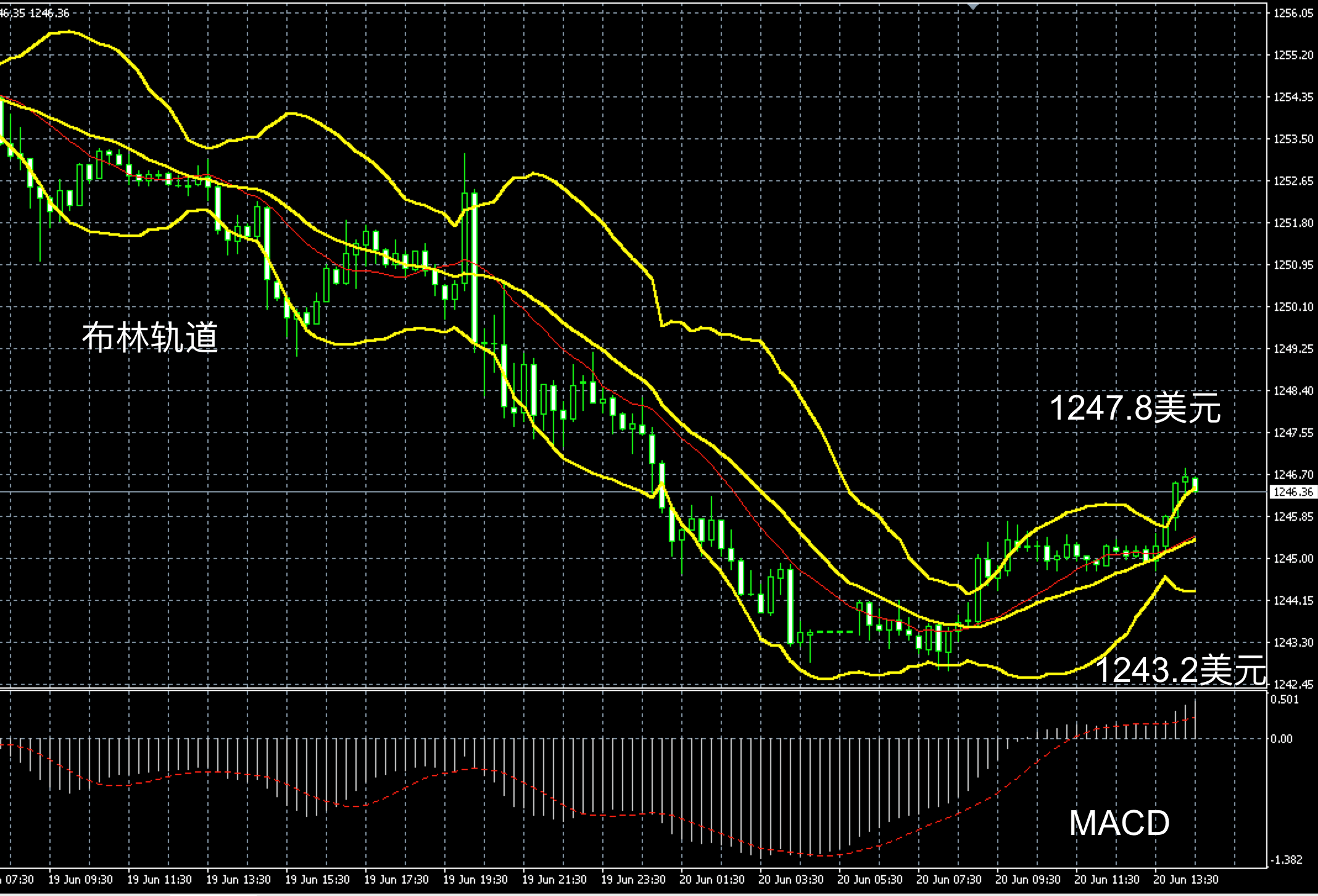
Task: Click the 1246.70 price scale label
Action: 1293,475
